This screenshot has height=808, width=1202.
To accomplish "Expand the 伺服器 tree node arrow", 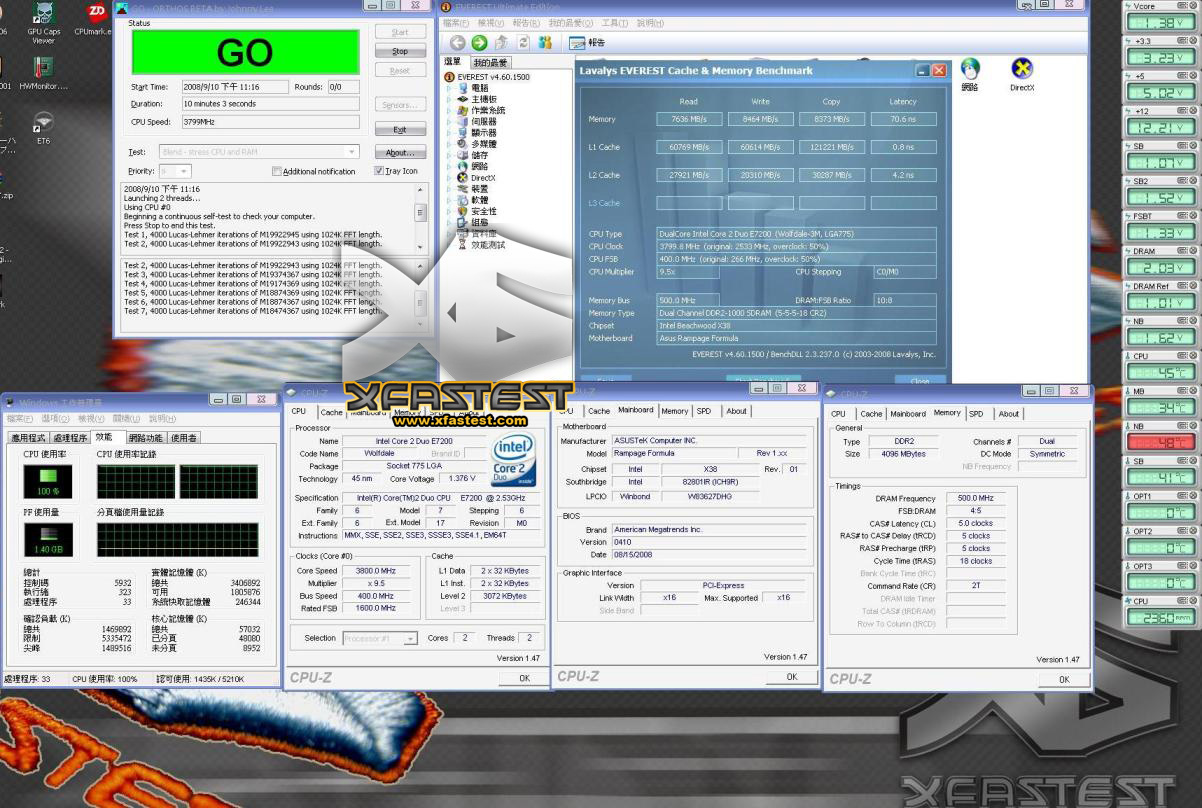I will click(x=449, y=121).
